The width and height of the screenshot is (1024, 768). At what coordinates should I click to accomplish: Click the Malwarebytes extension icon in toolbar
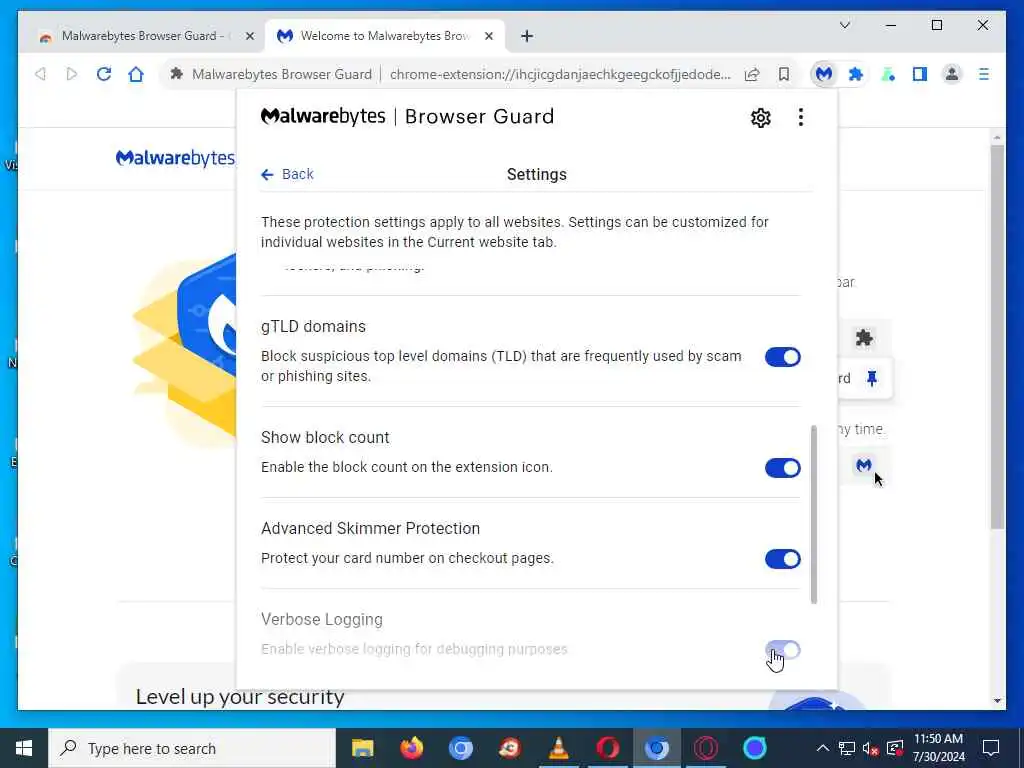[824, 74]
